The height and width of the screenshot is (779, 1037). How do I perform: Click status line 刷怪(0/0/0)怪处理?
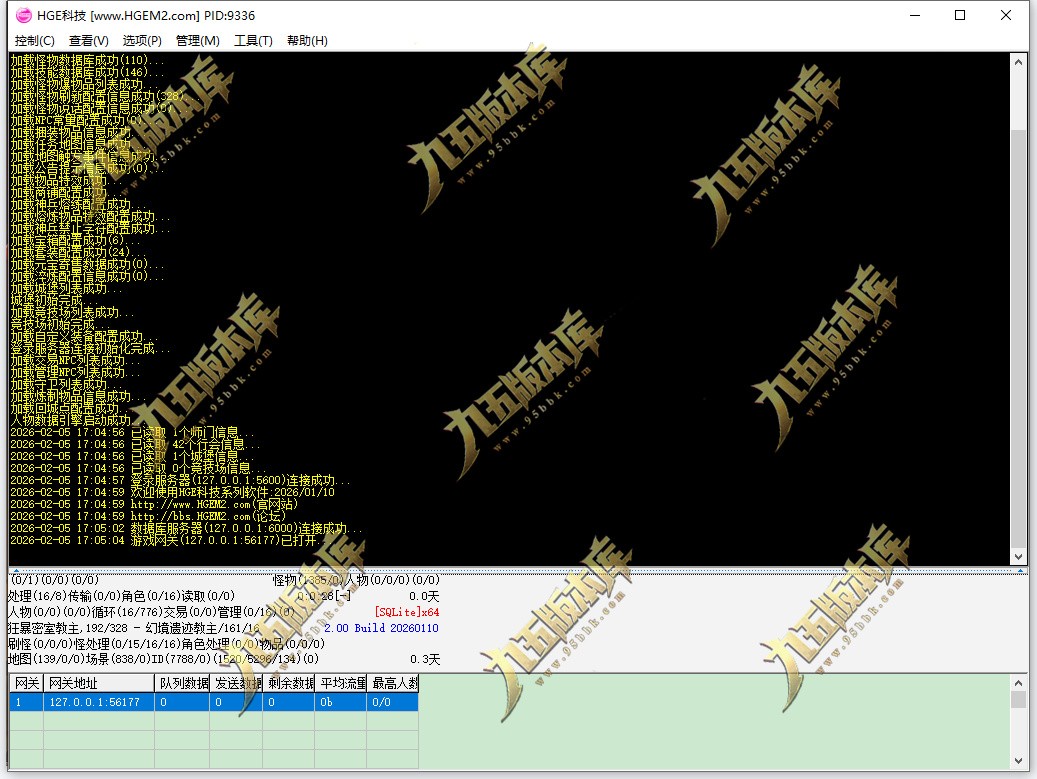pos(166,644)
